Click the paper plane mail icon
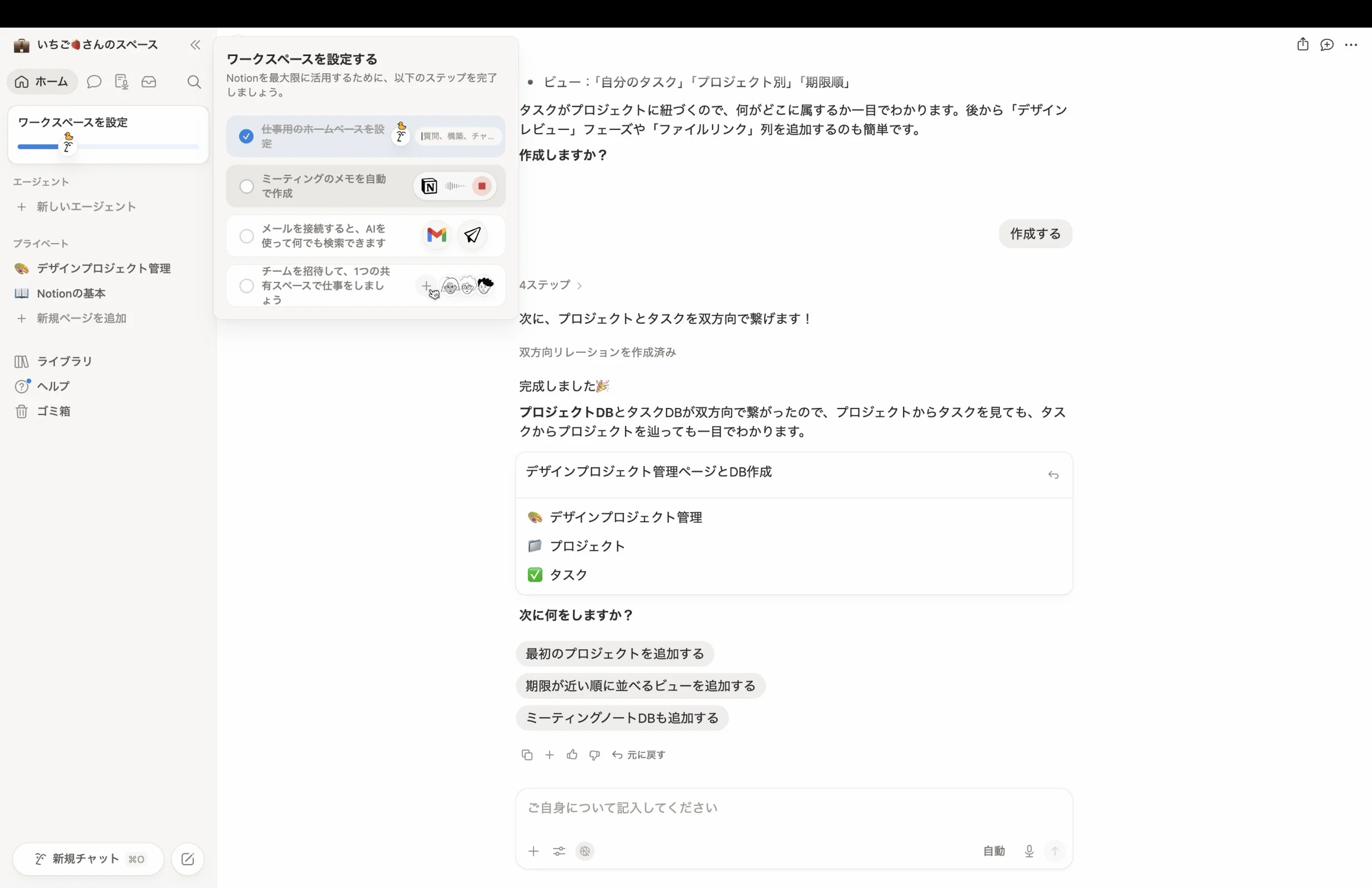The width and height of the screenshot is (1372, 888). click(473, 235)
